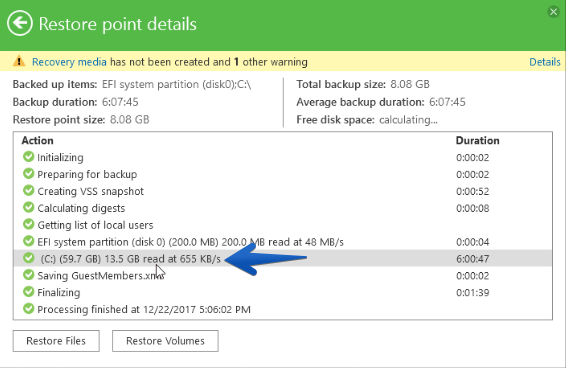The height and width of the screenshot is (368, 566).
Task: Click Average backup duration 6:07:45 value
Action: coord(447,102)
